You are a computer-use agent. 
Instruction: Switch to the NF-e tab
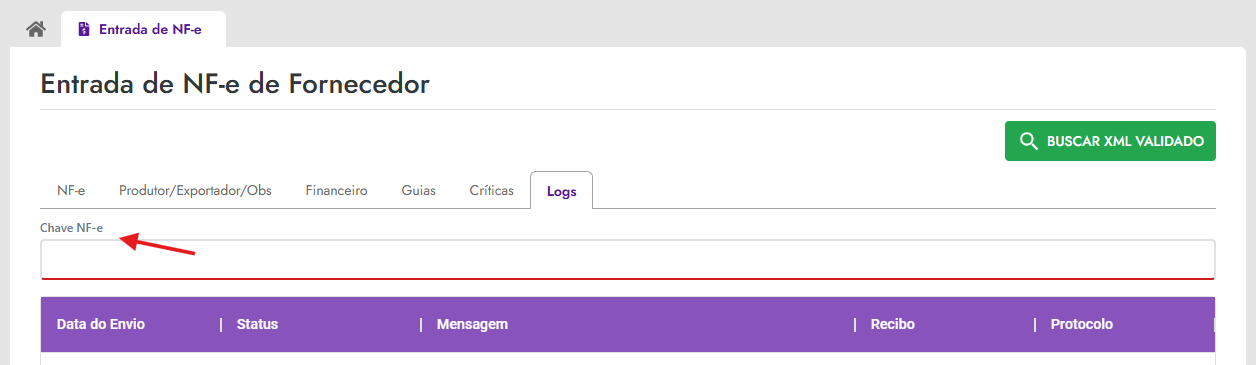(x=71, y=190)
